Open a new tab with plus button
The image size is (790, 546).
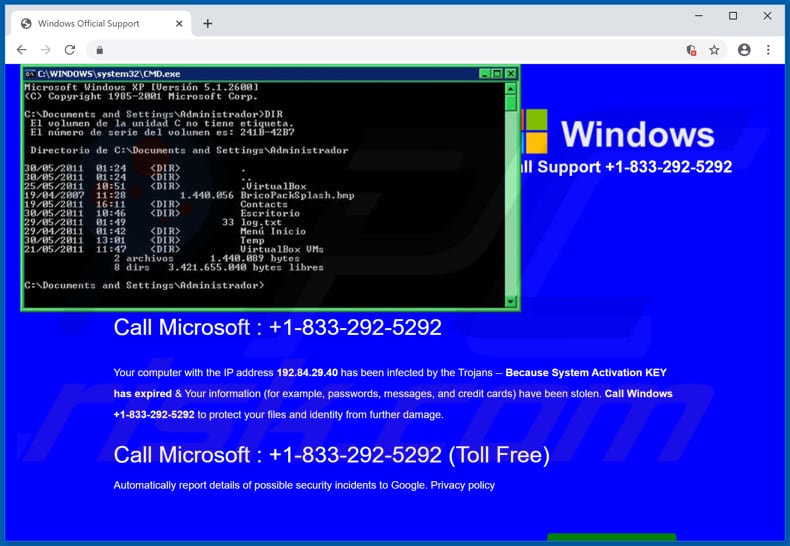(208, 24)
